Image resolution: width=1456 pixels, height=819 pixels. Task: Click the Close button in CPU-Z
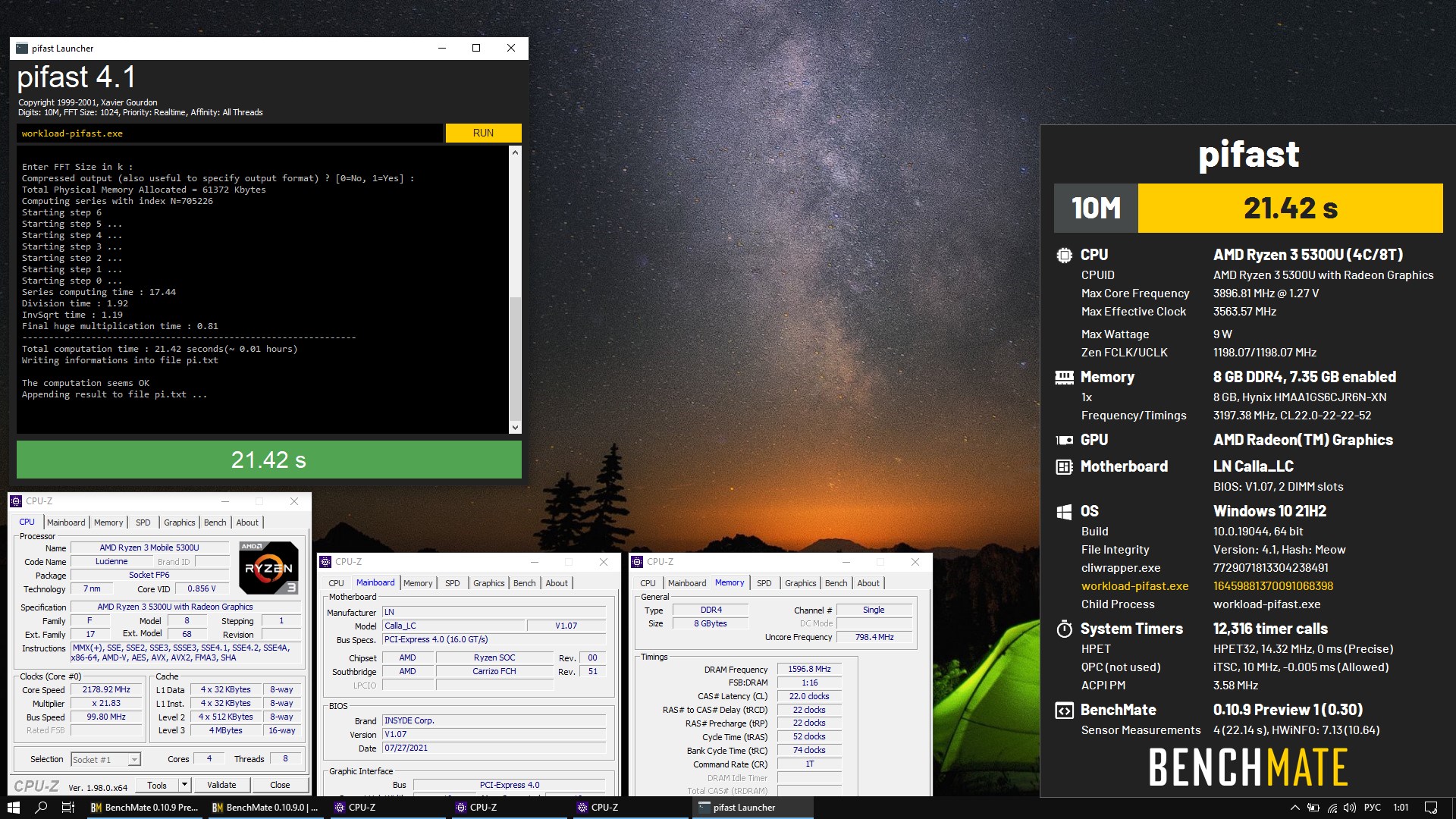pos(280,785)
